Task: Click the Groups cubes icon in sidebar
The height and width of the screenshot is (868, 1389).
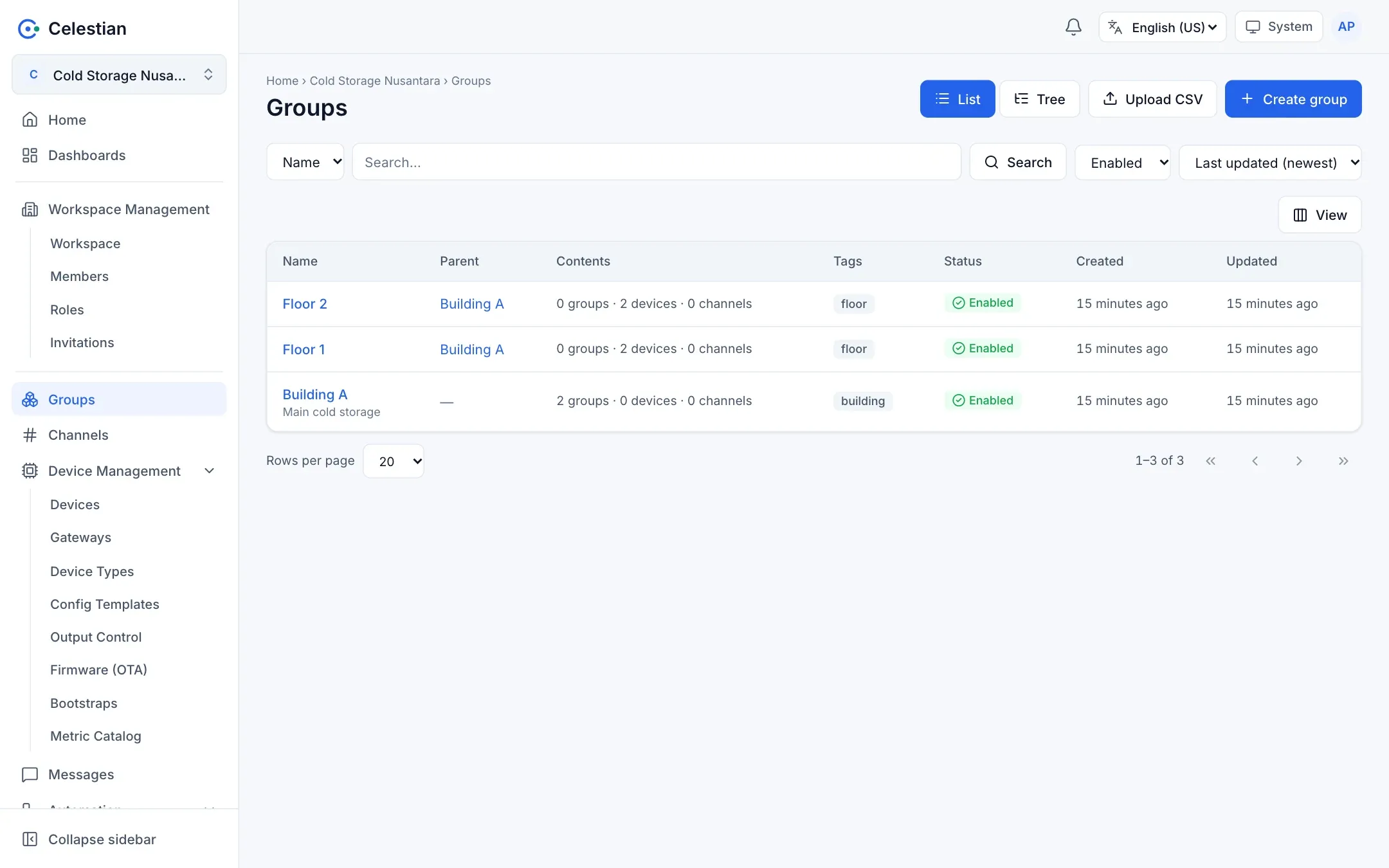Action: coord(30,399)
